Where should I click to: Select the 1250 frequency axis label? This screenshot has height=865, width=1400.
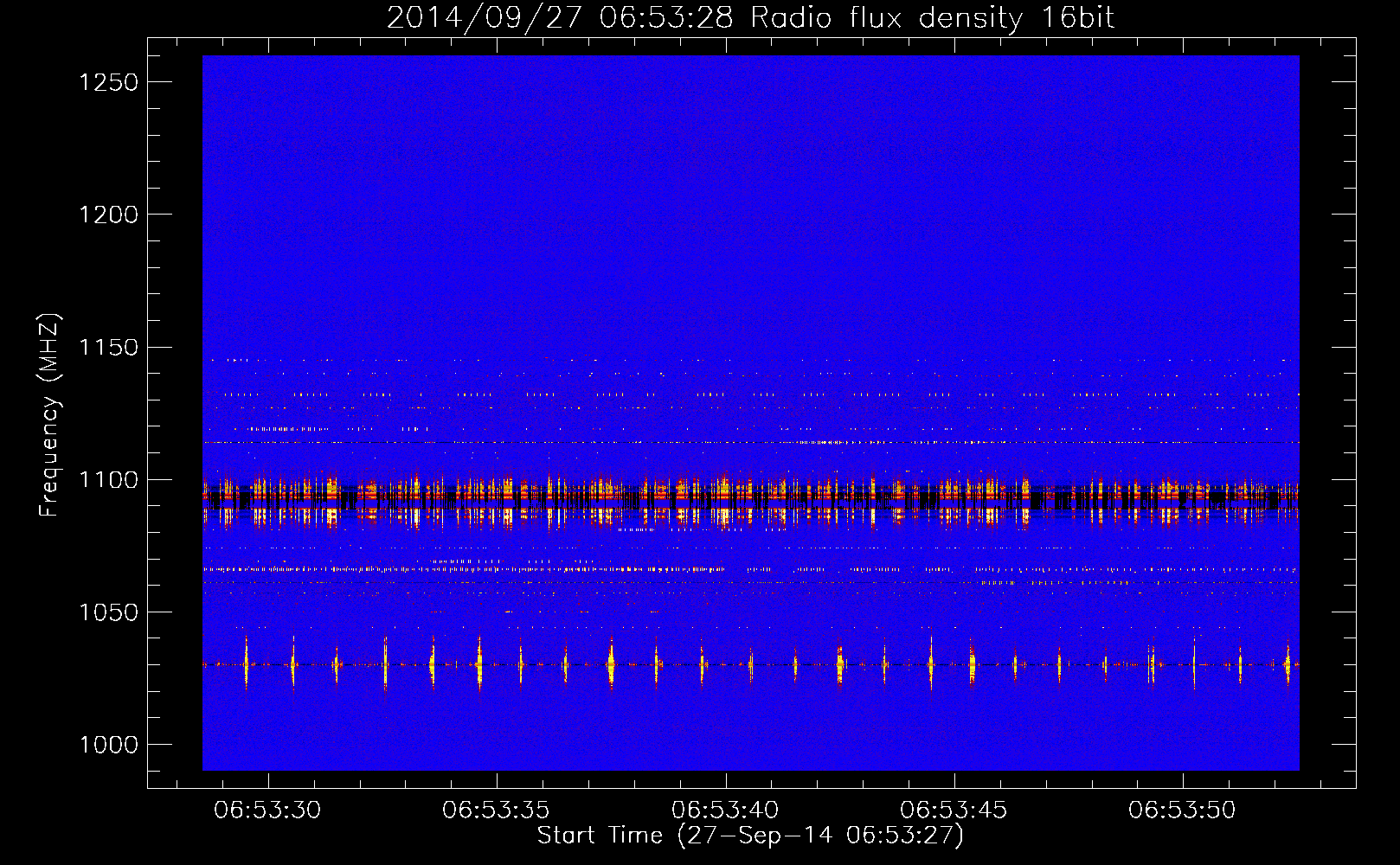tap(109, 82)
